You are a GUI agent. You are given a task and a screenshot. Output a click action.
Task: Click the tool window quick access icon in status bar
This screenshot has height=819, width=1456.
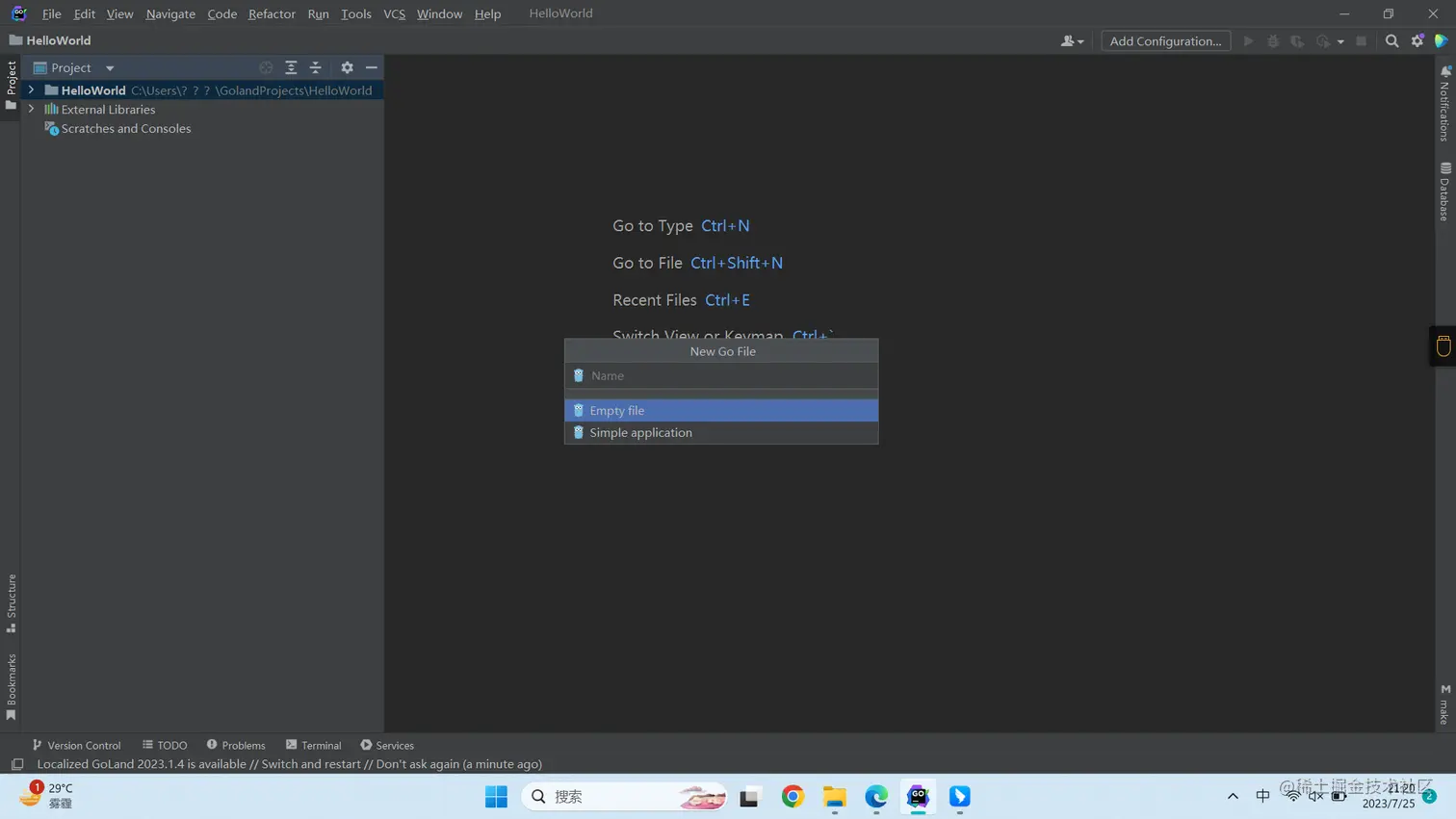pos(16,764)
